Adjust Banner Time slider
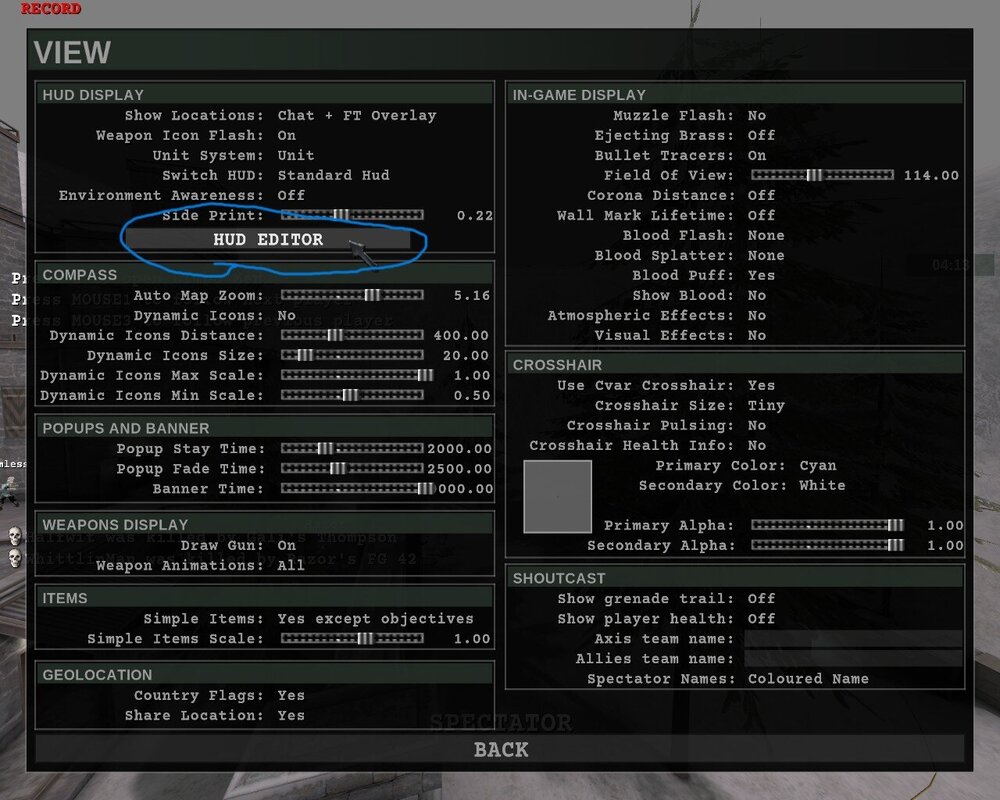 pyautogui.click(x=357, y=489)
